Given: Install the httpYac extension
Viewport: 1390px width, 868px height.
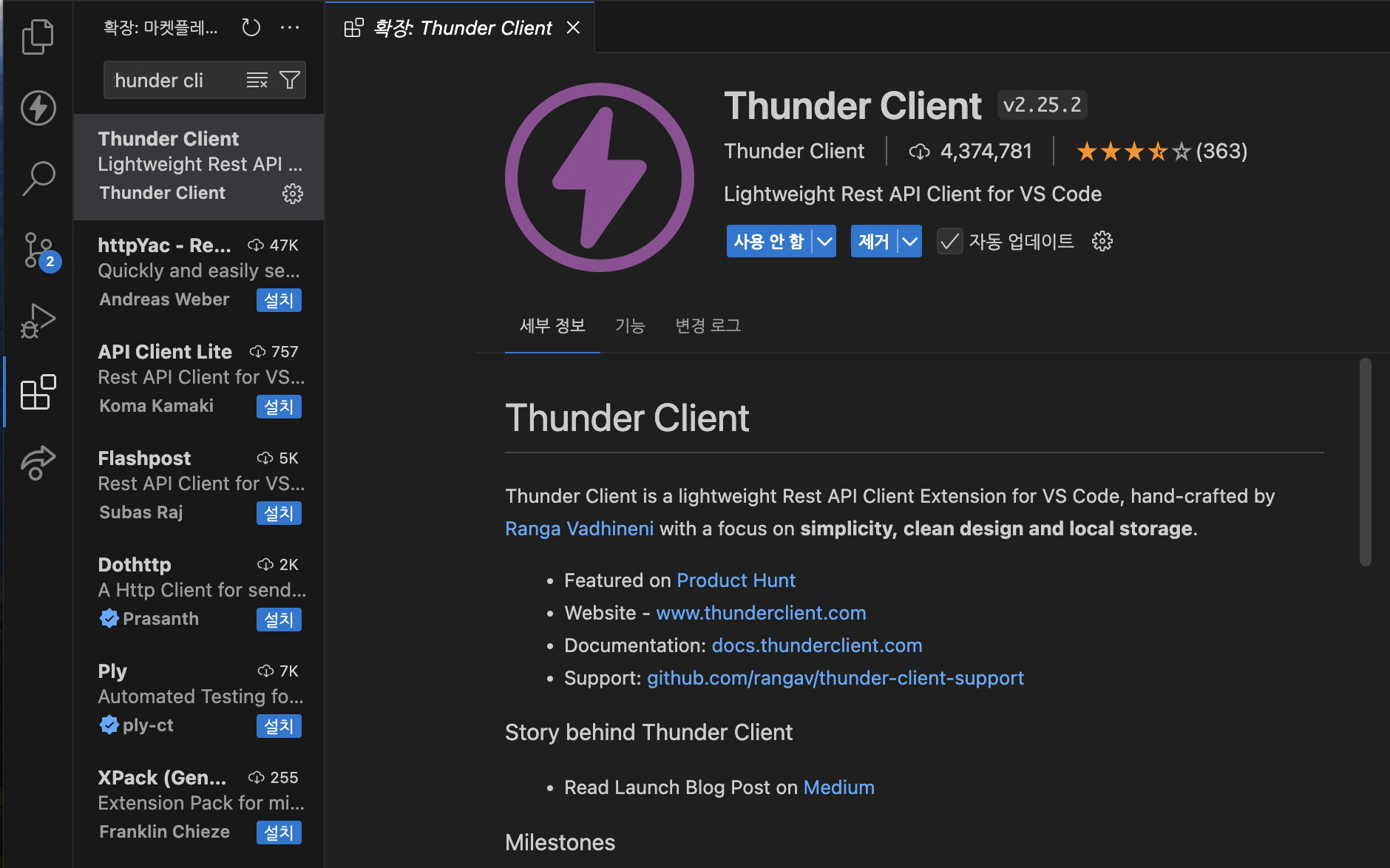Looking at the screenshot, I should click(x=279, y=299).
